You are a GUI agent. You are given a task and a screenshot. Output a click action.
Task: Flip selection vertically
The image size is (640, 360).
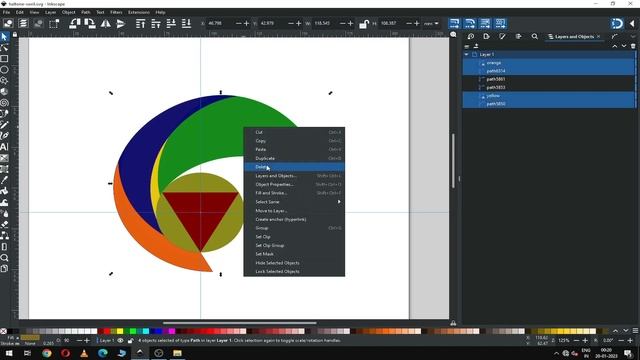pyautogui.click(x=120, y=23)
